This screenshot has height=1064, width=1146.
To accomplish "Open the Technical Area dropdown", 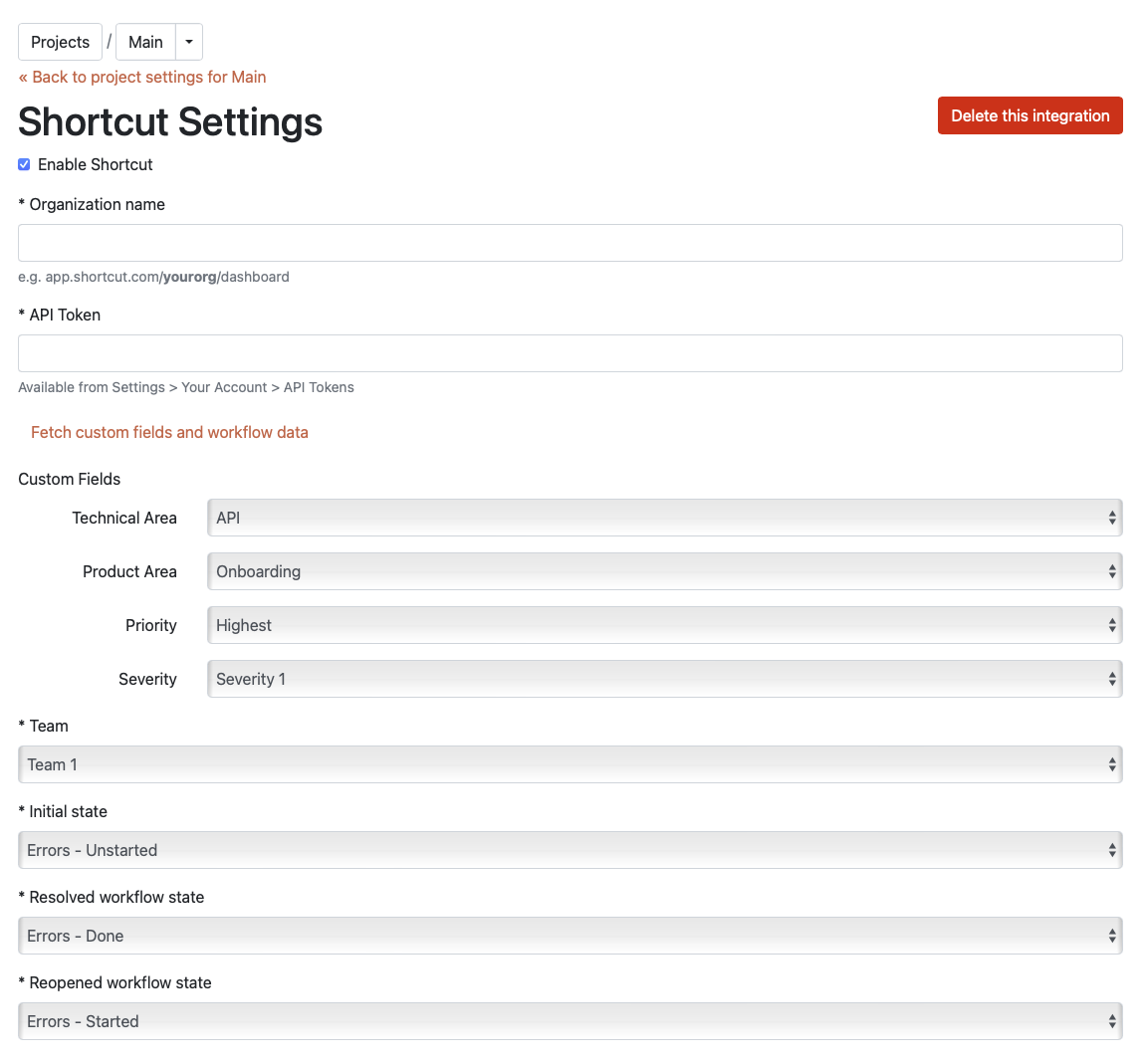I will point(664,518).
